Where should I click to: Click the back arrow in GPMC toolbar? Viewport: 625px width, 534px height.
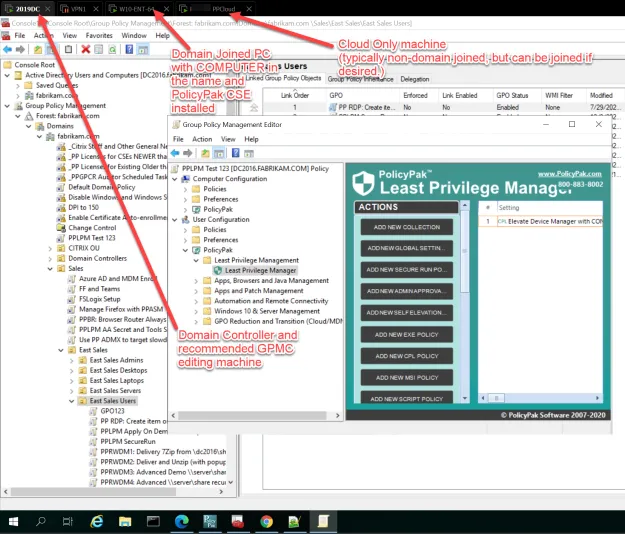point(7,49)
